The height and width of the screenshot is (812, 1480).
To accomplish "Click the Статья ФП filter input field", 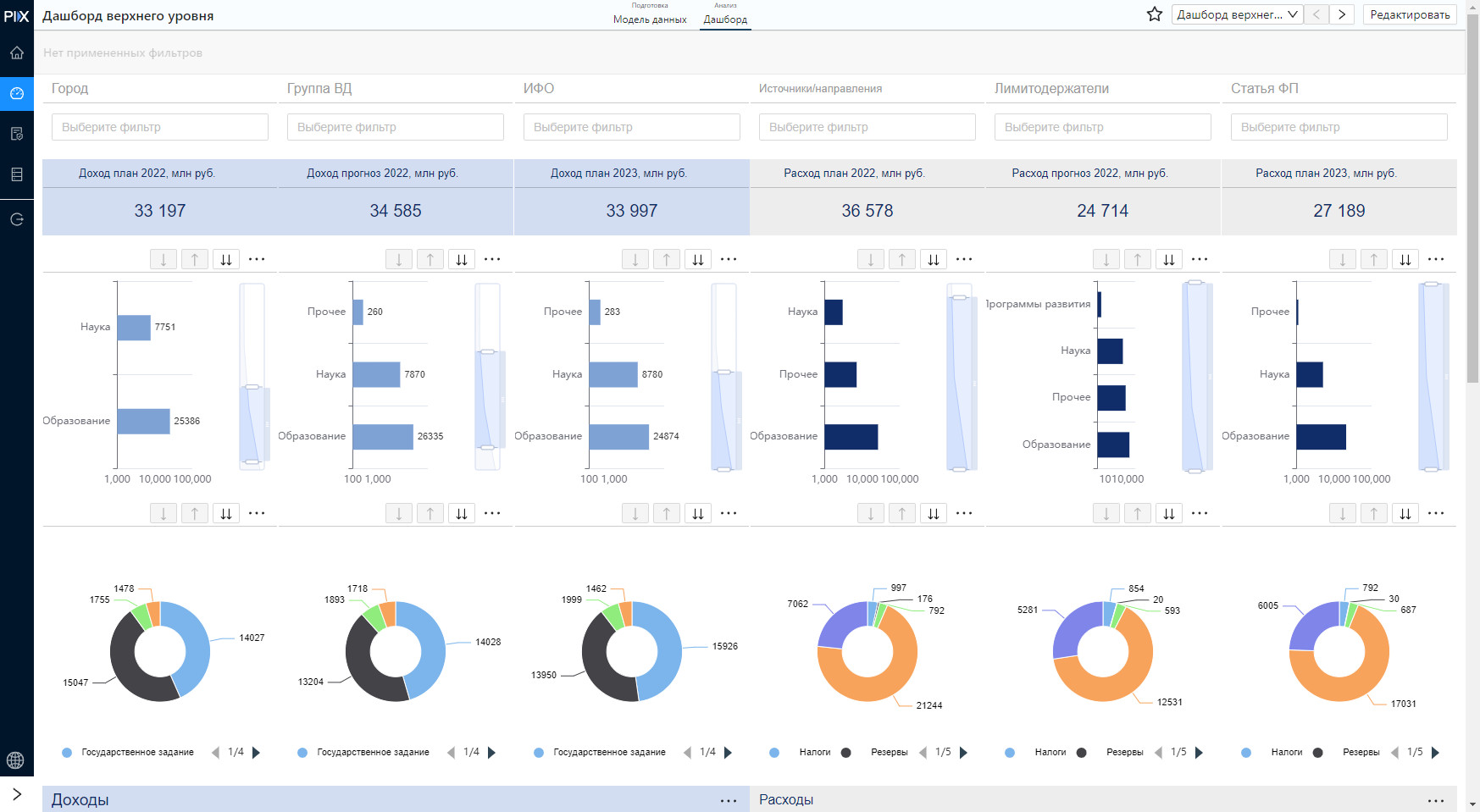I will click(1339, 127).
